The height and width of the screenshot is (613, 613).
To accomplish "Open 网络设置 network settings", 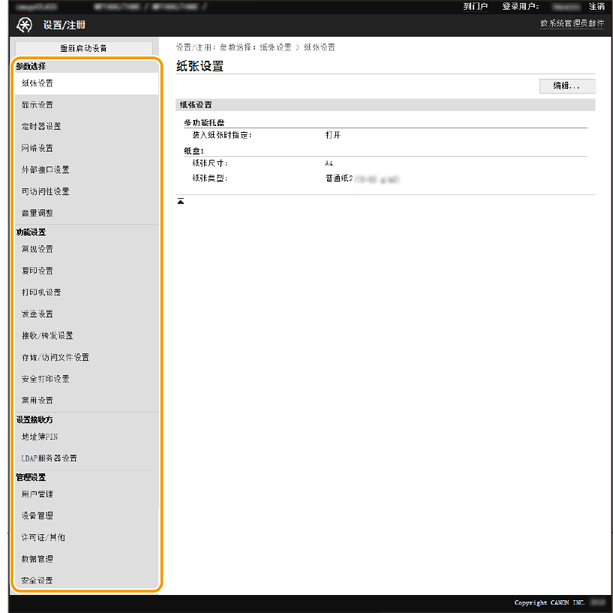I will (x=39, y=148).
